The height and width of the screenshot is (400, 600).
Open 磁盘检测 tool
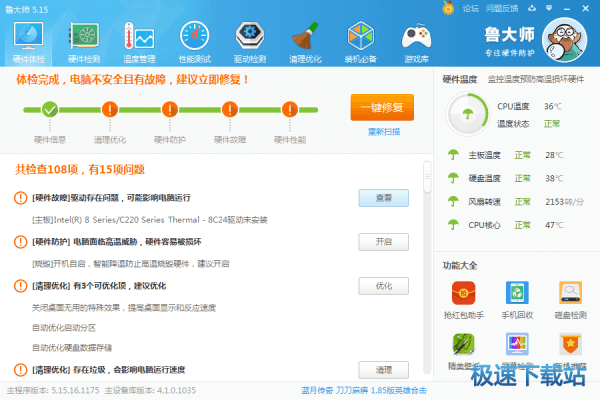570,300
